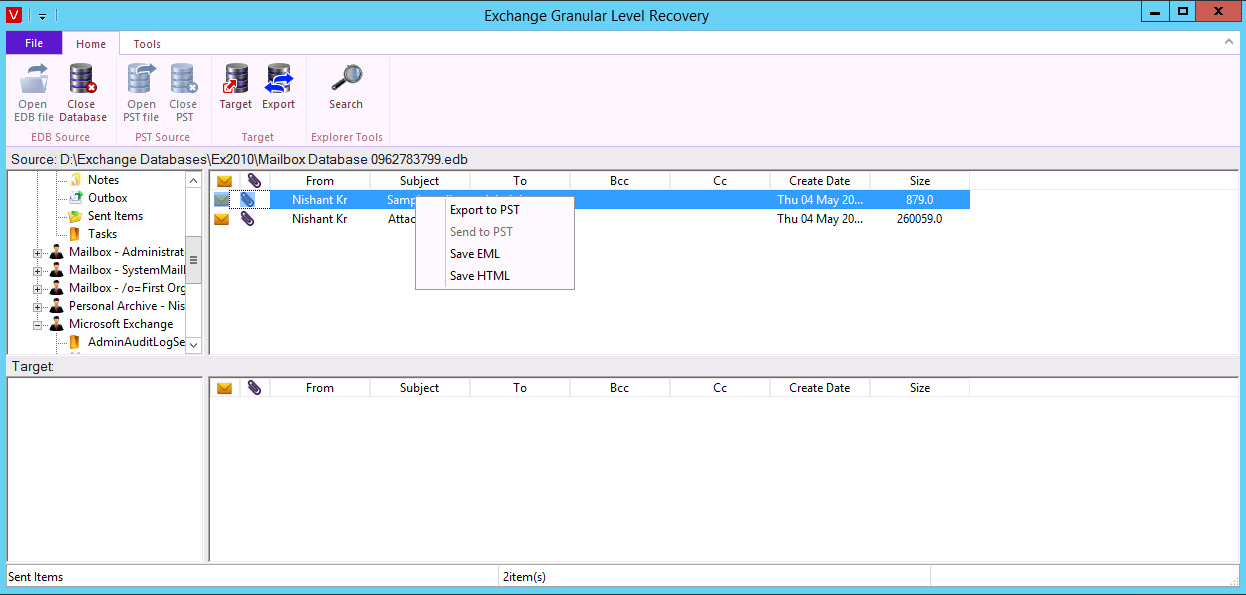Click the 879.0 size cell
This screenshot has height=595, width=1246.
click(x=920, y=200)
